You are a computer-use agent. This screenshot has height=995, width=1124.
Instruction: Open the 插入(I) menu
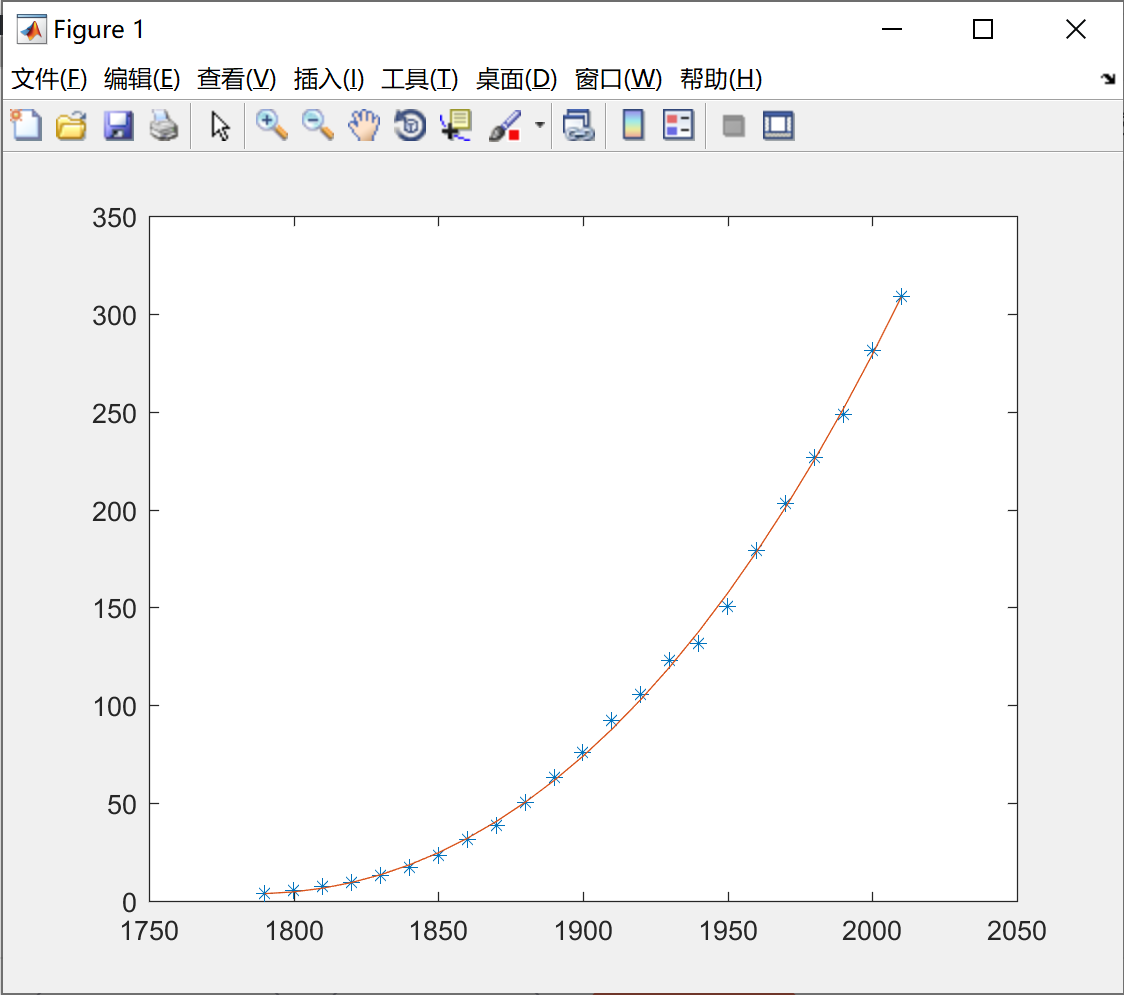point(329,79)
